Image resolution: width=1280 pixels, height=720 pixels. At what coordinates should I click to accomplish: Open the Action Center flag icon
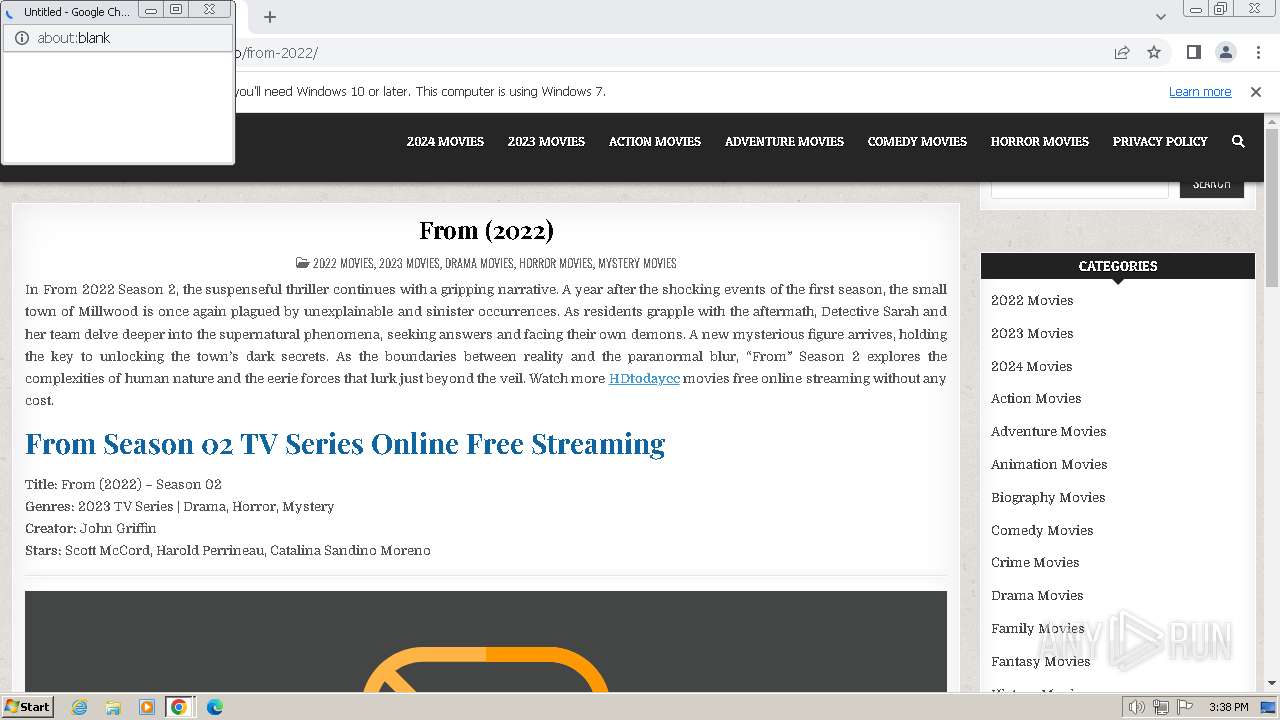(x=1185, y=707)
